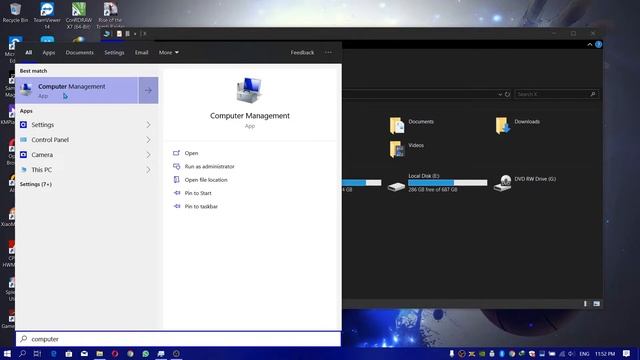Open the More filter dropdown
Screen dimensions: 640x360
point(169,53)
